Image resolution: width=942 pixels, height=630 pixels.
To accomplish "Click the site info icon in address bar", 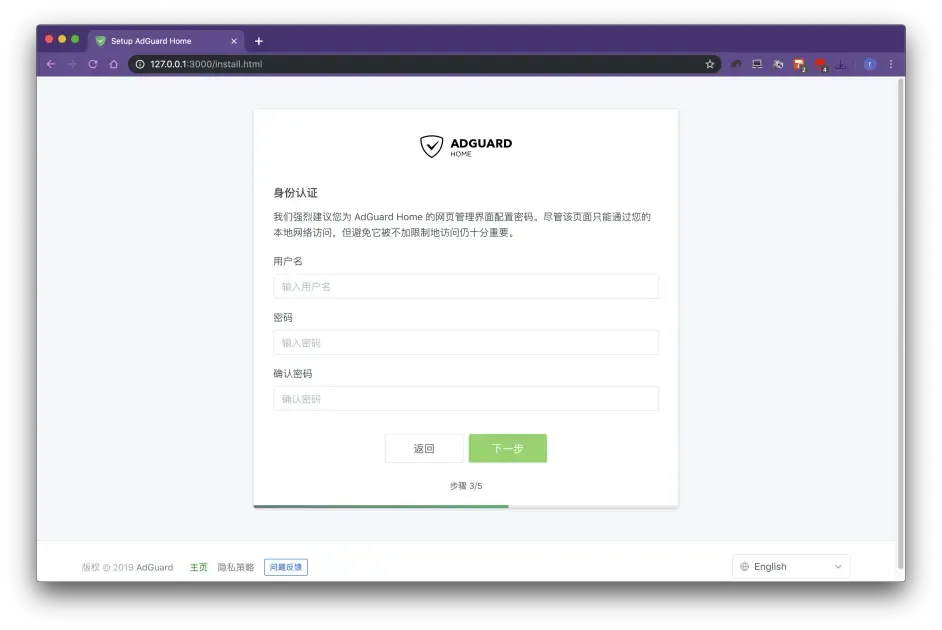I will tap(140, 64).
